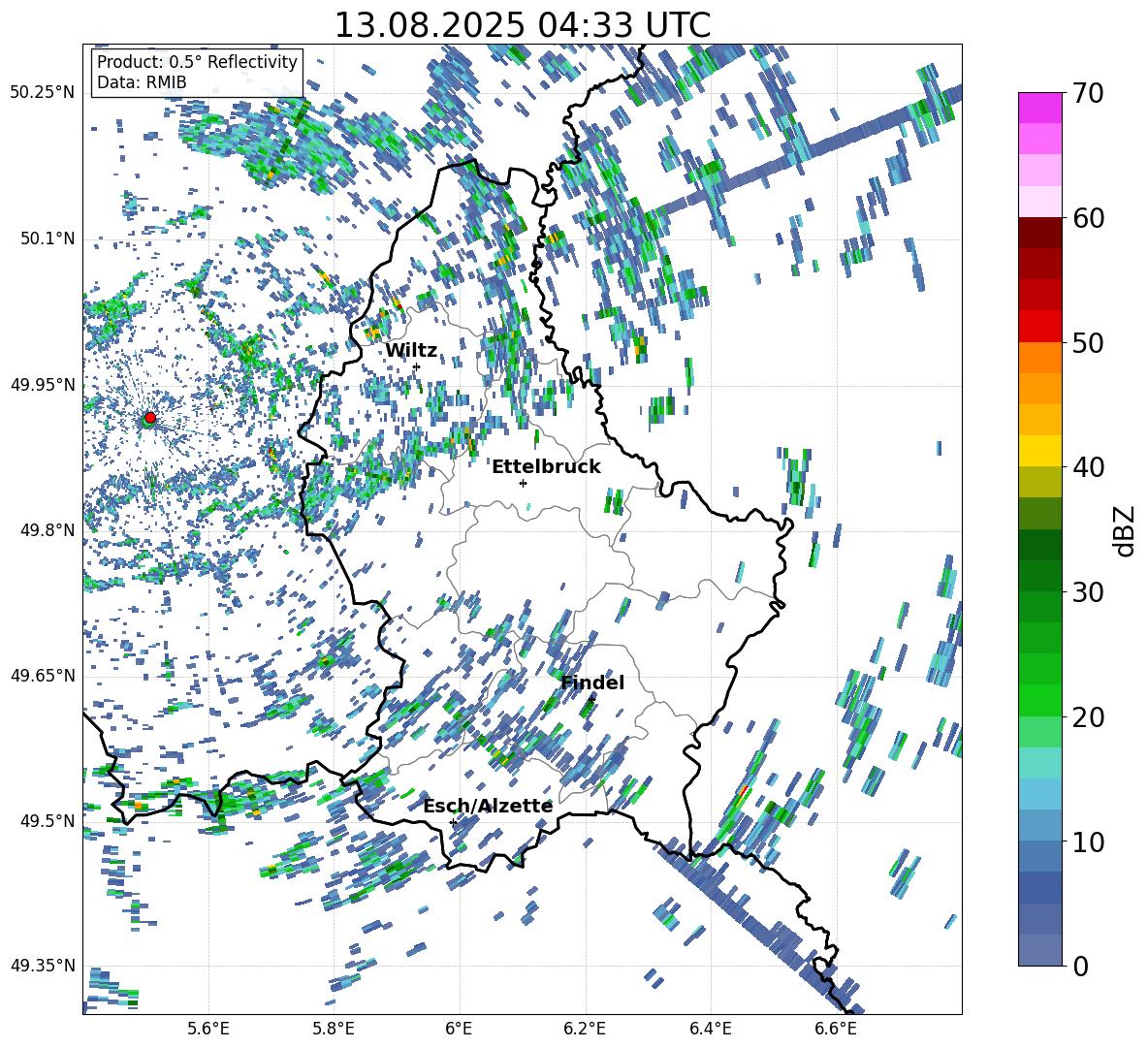Click the 50.1°N latitude label
The image size is (1148, 1048).
coord(47,238)
